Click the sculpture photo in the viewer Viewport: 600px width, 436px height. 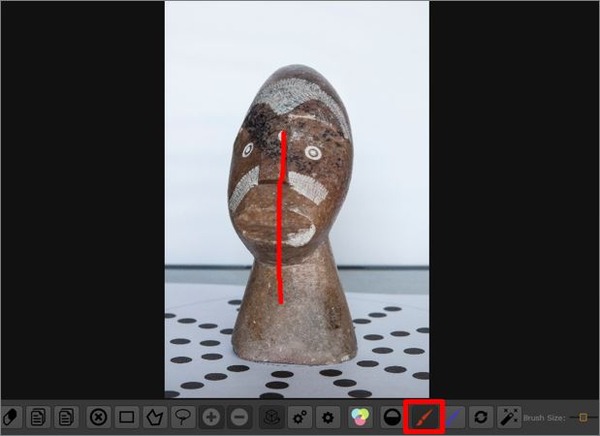coord(297,199)
